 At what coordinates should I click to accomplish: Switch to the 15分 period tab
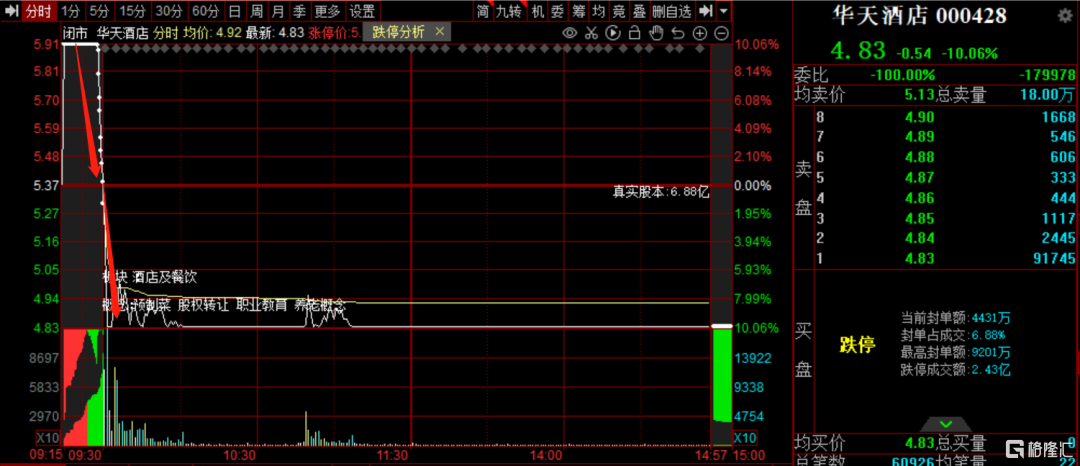tap(132, 10)
